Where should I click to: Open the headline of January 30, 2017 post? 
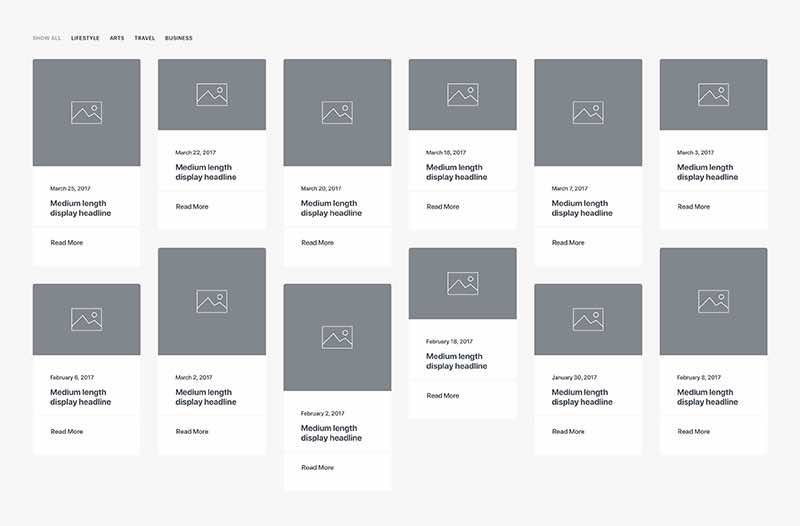(582, 397)
